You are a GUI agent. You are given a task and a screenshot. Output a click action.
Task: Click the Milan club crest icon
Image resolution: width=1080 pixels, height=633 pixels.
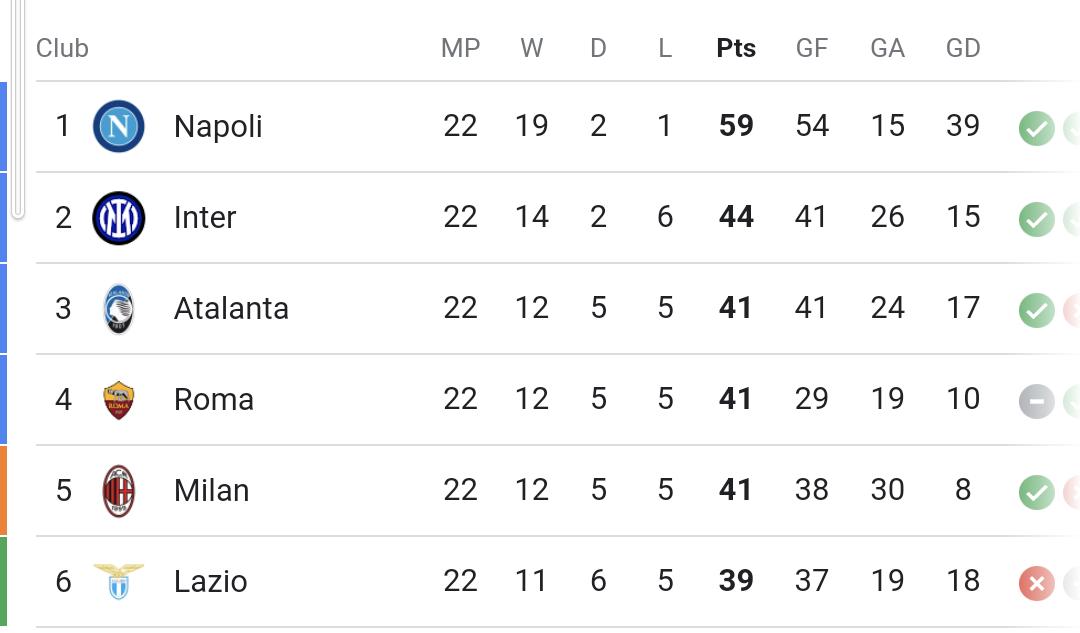[119, 491]
